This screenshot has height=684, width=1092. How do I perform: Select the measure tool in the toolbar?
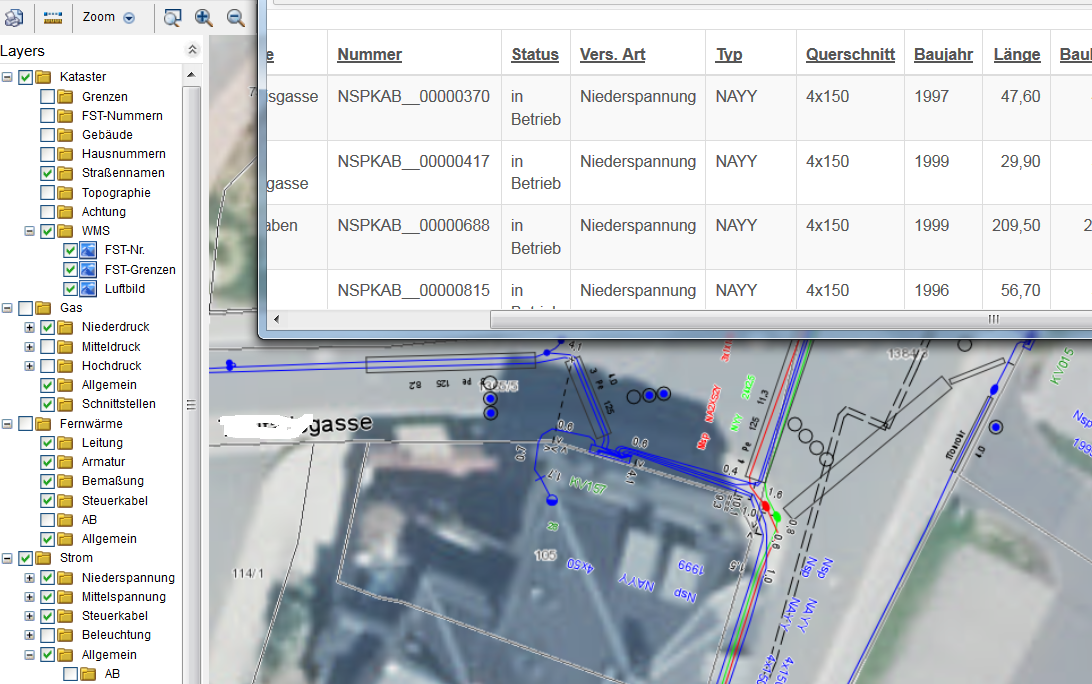point(53,17)
